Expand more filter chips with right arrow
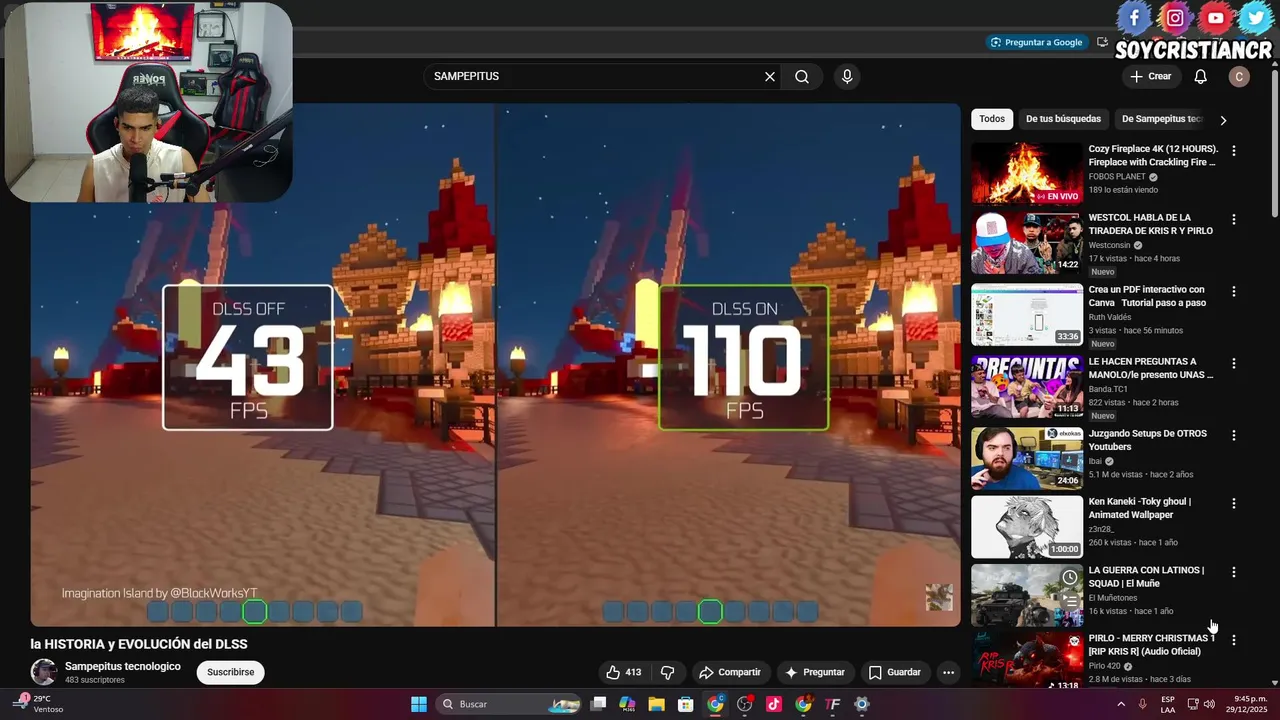The width and height of the screenshot is (1280, 720). click(x=1223, y=120)
